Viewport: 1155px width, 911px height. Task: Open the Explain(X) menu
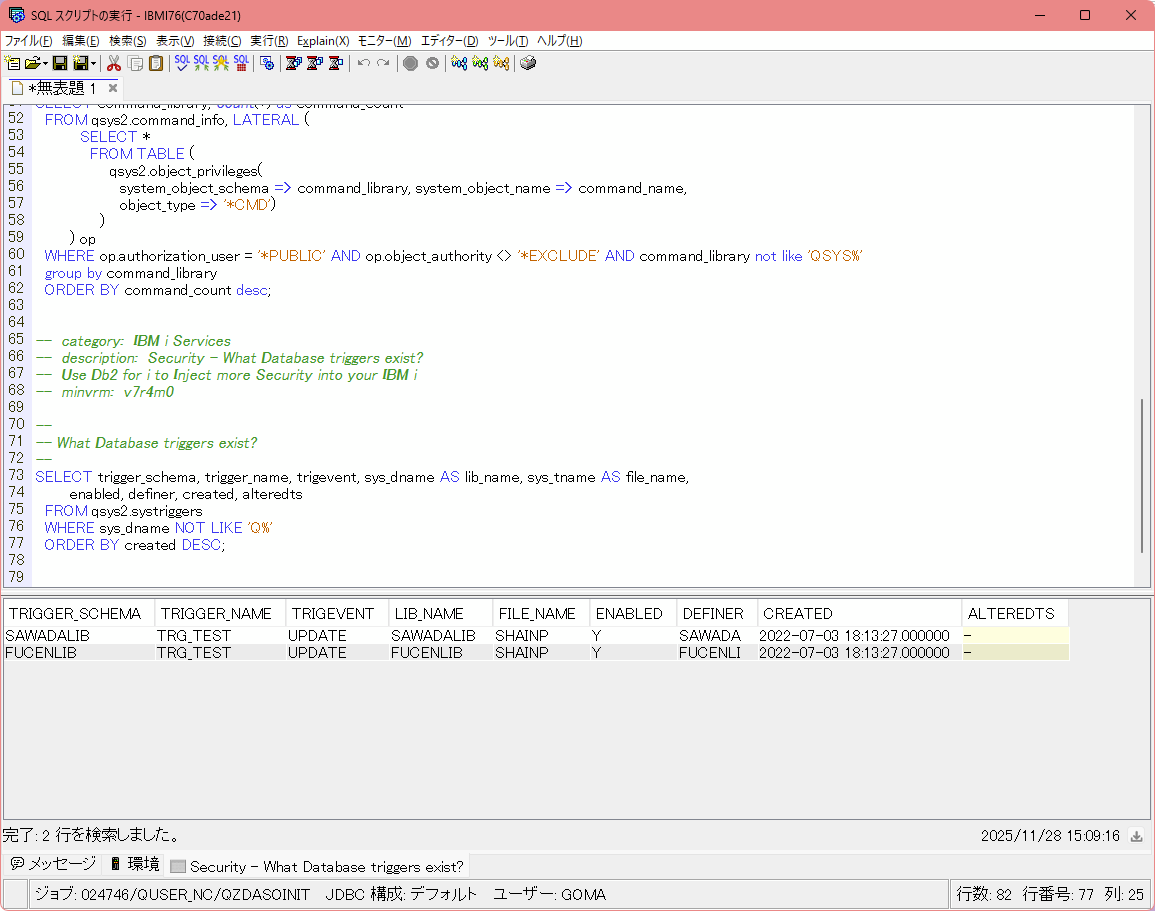point(323,41)
